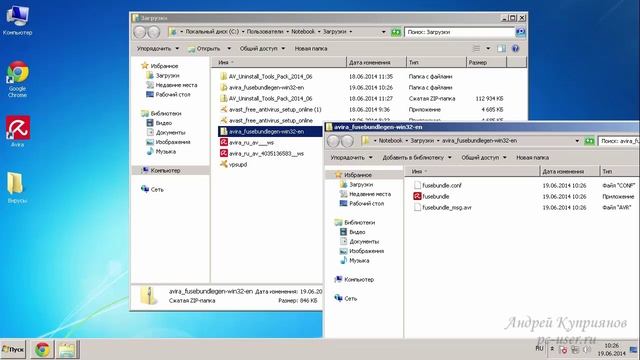Select avira_fusebundlegen-win32-en folder dated 19.06.2014

262,87
